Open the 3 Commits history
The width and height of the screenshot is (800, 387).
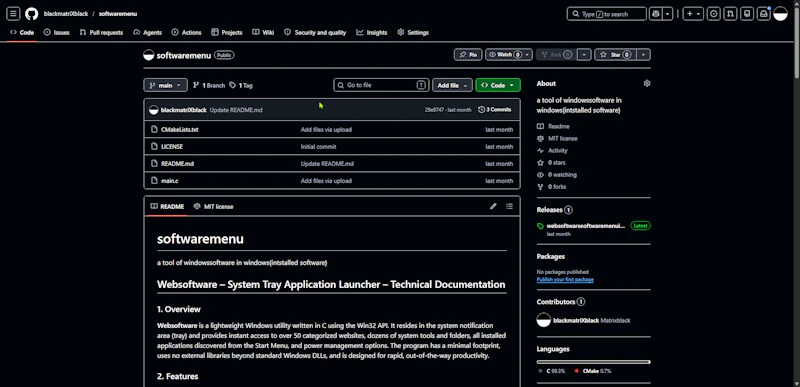(x=495, y=110)
